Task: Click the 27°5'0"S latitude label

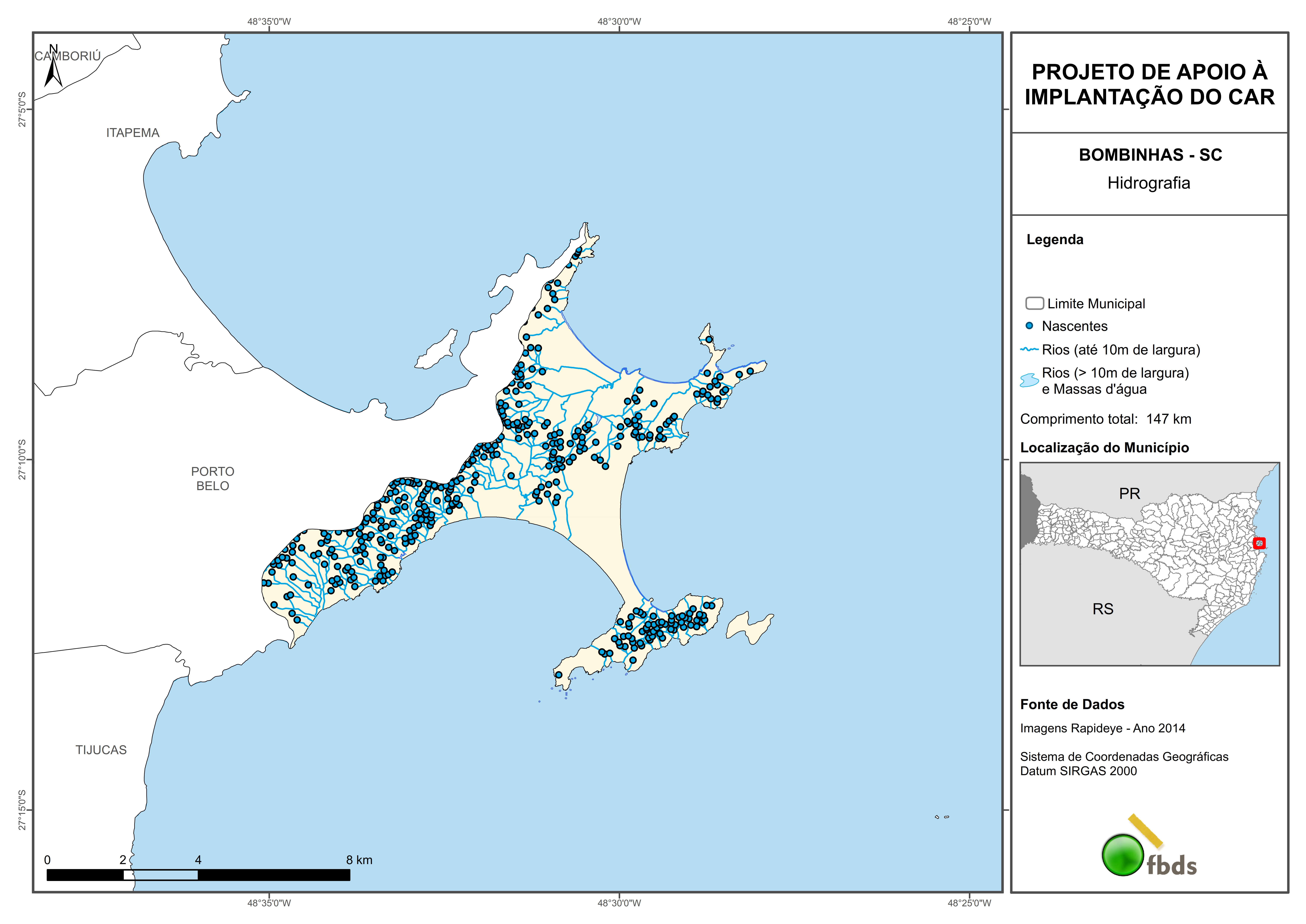Action: (22, 109)
